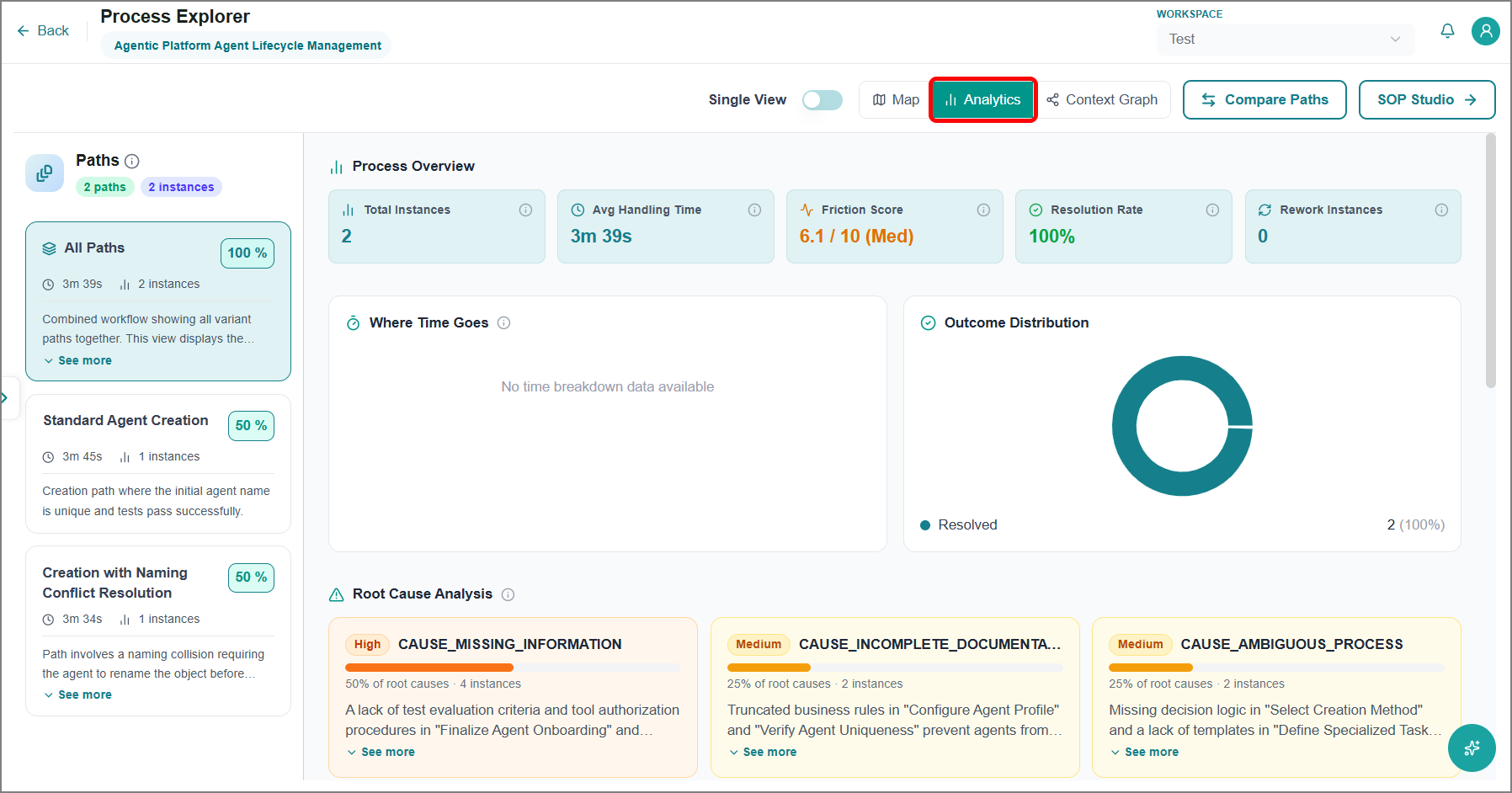The height and width of the screenshot is (793, 1512).
Task: Click the All Paths 100 % badge
Action: (248, 253)
